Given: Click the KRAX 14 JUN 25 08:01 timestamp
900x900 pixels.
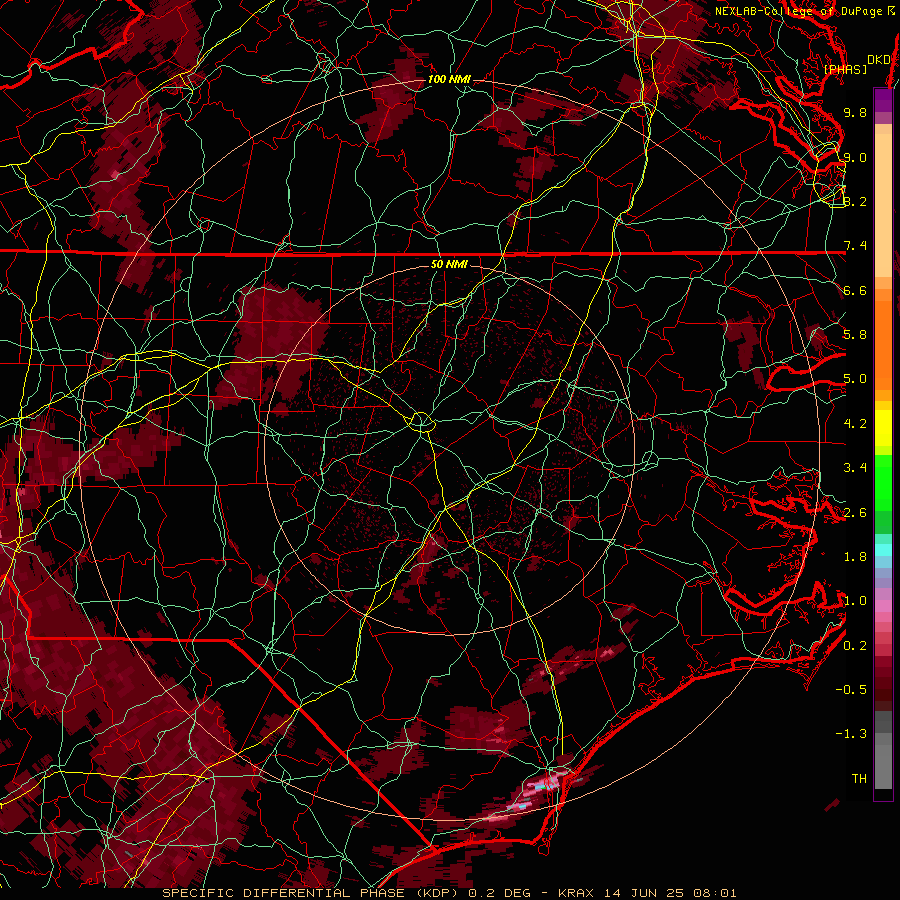Looking at the screenshot, I should click(647, 893).
